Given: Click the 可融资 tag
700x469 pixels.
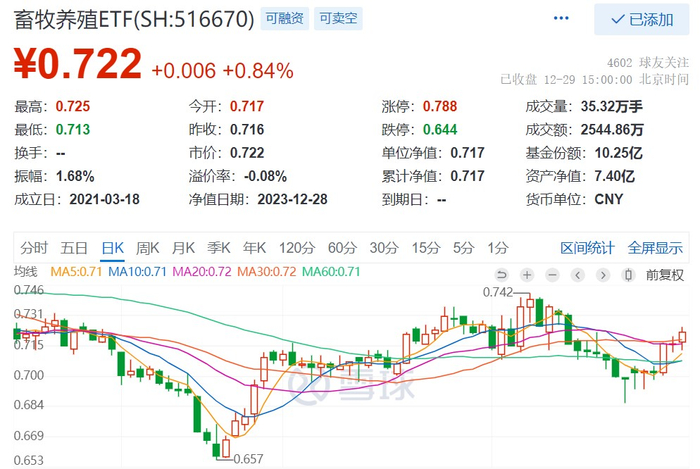Looking at the screenshot, I should (x=284, y=18).
